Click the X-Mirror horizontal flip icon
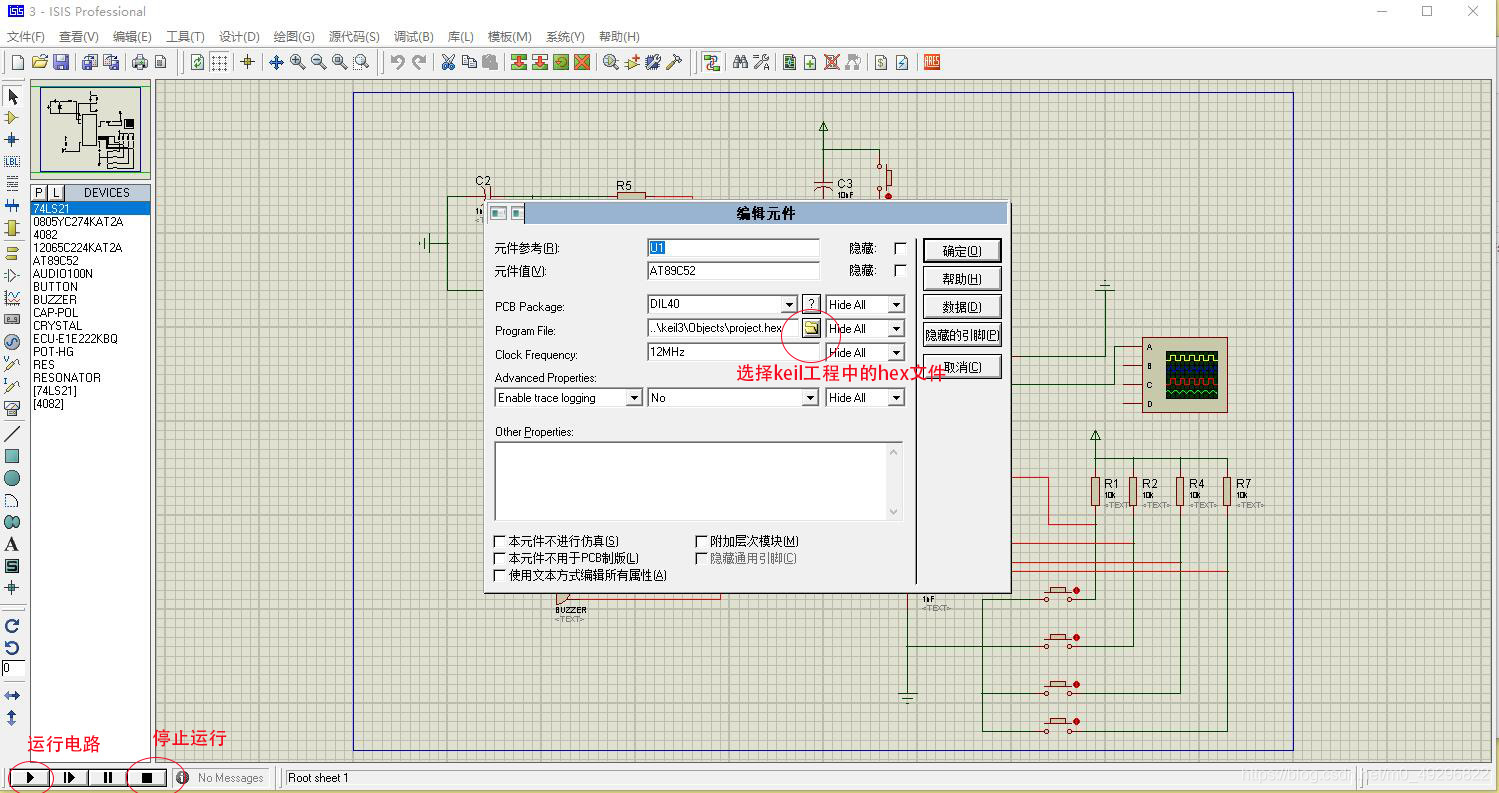Image resolution: width=1499 pixels, height=793 pixels. (x=12, y=695)
